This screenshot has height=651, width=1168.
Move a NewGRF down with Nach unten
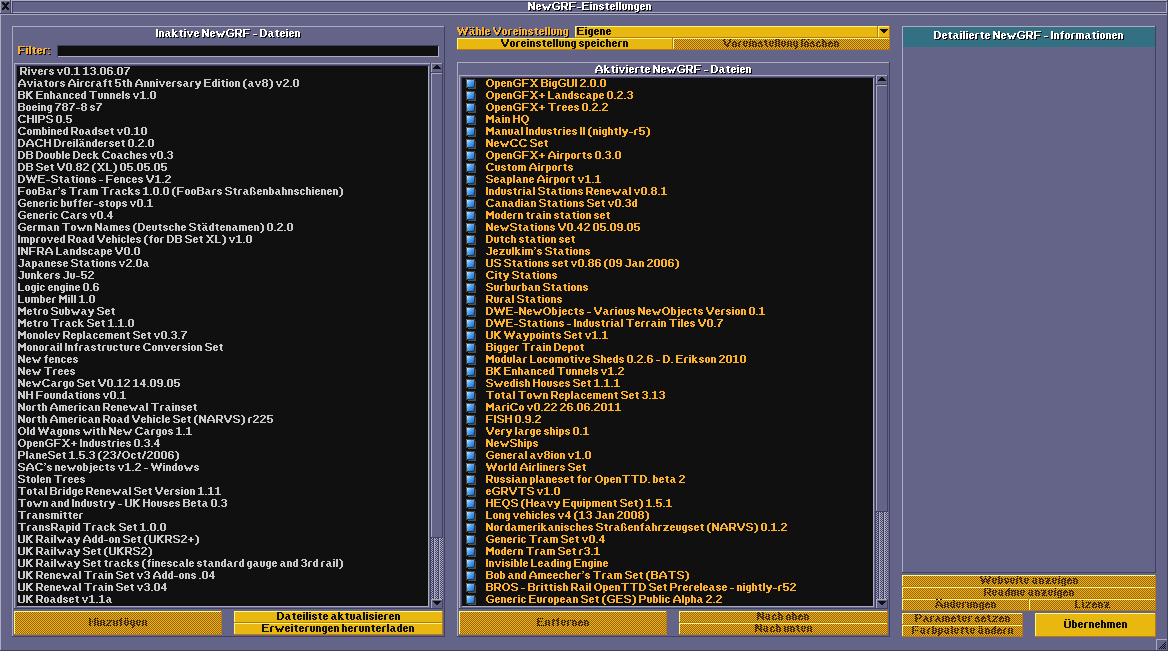click(x=782, y=628)
